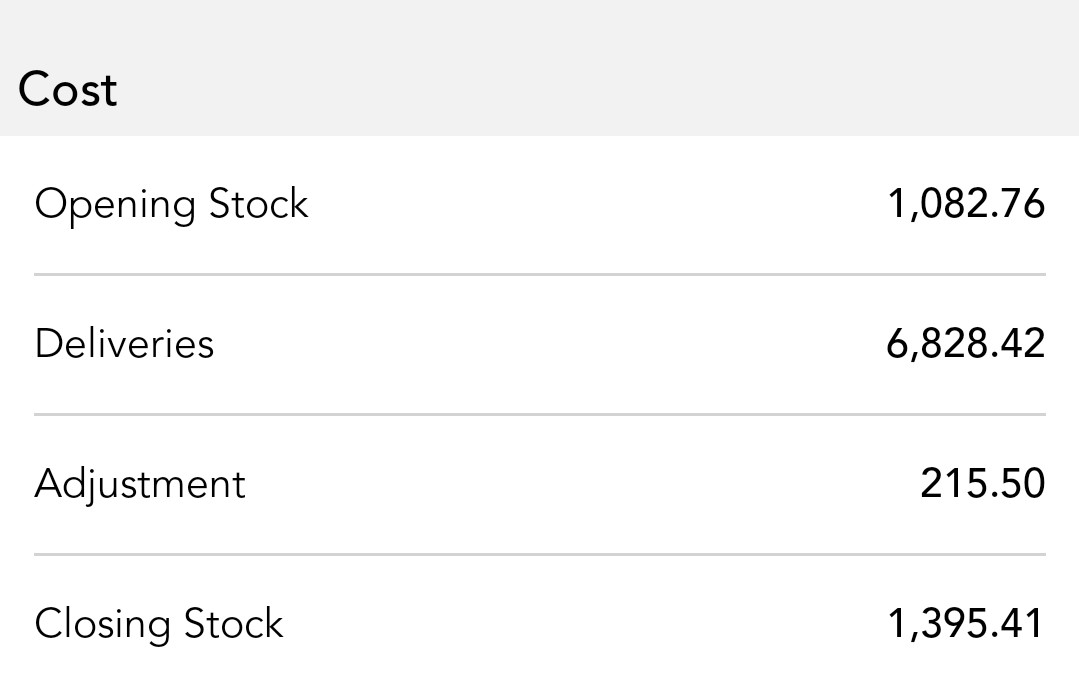The image size is (1079, 690).
Task: Select the Opening Stock label
Action: (171, 205)
